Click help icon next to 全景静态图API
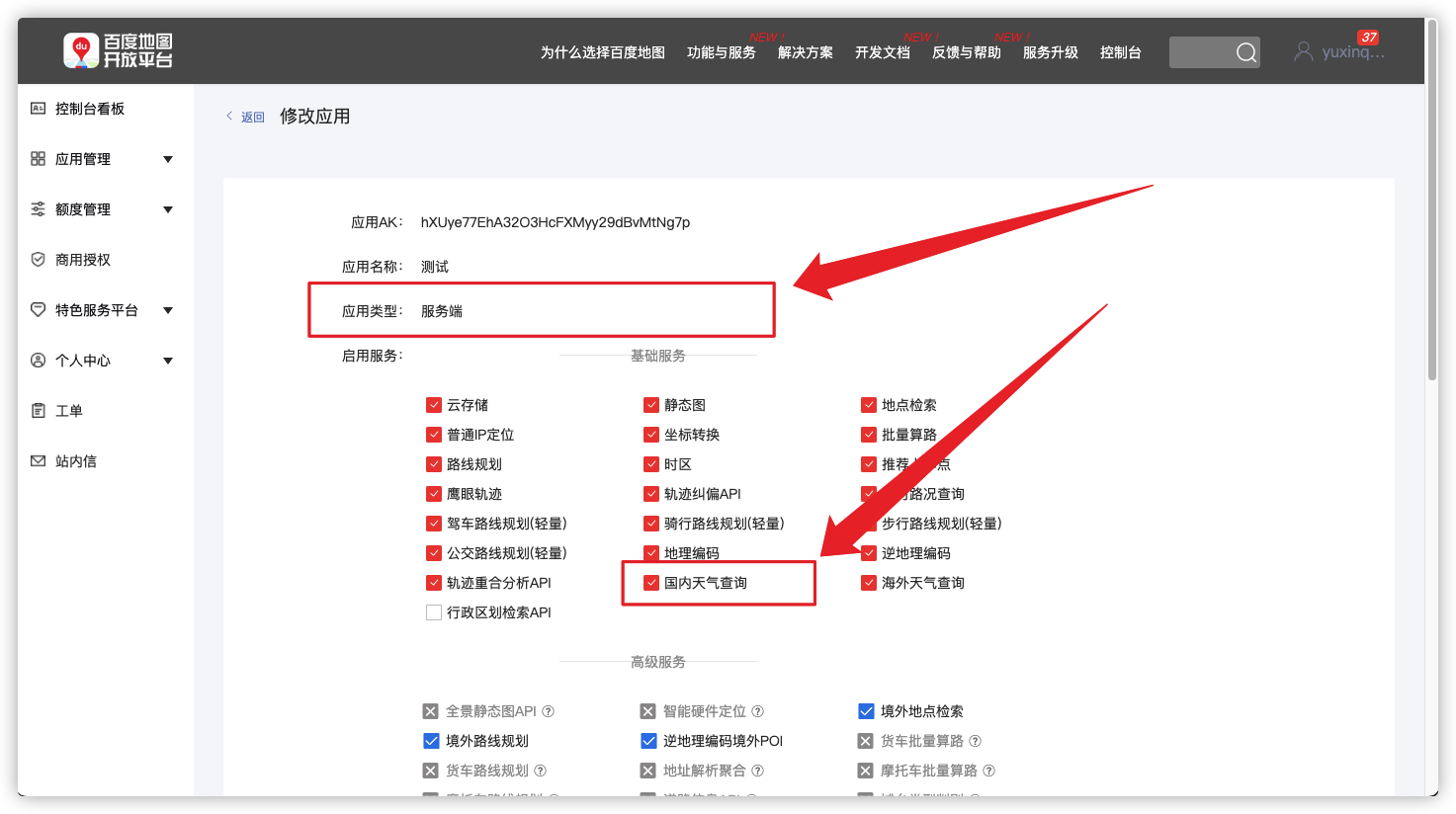This screenshot has height=814, width=1456. [x=549, y=711]
